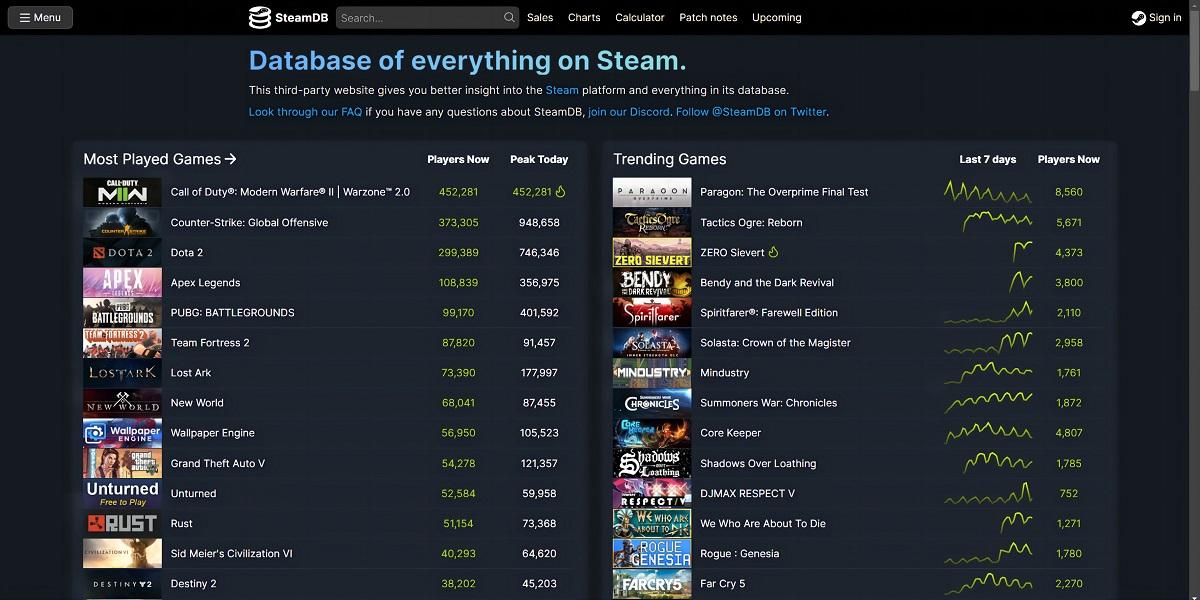Open the Patch notes page
The width and height of the screenshot is (1200, 600).
click(x=708, y=17)
